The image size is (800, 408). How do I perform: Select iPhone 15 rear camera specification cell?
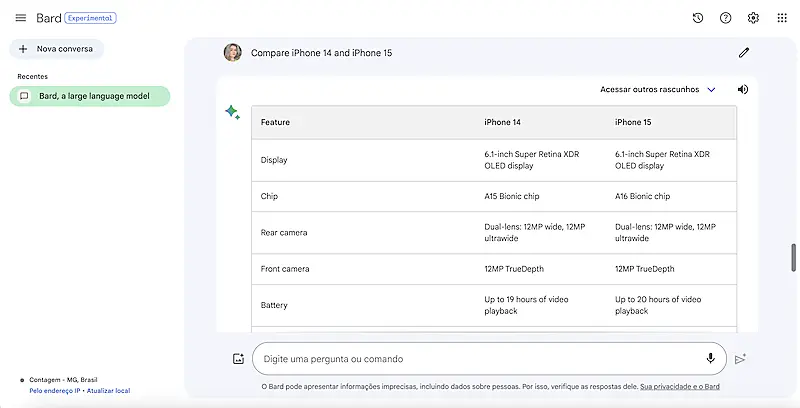point(665,232)
